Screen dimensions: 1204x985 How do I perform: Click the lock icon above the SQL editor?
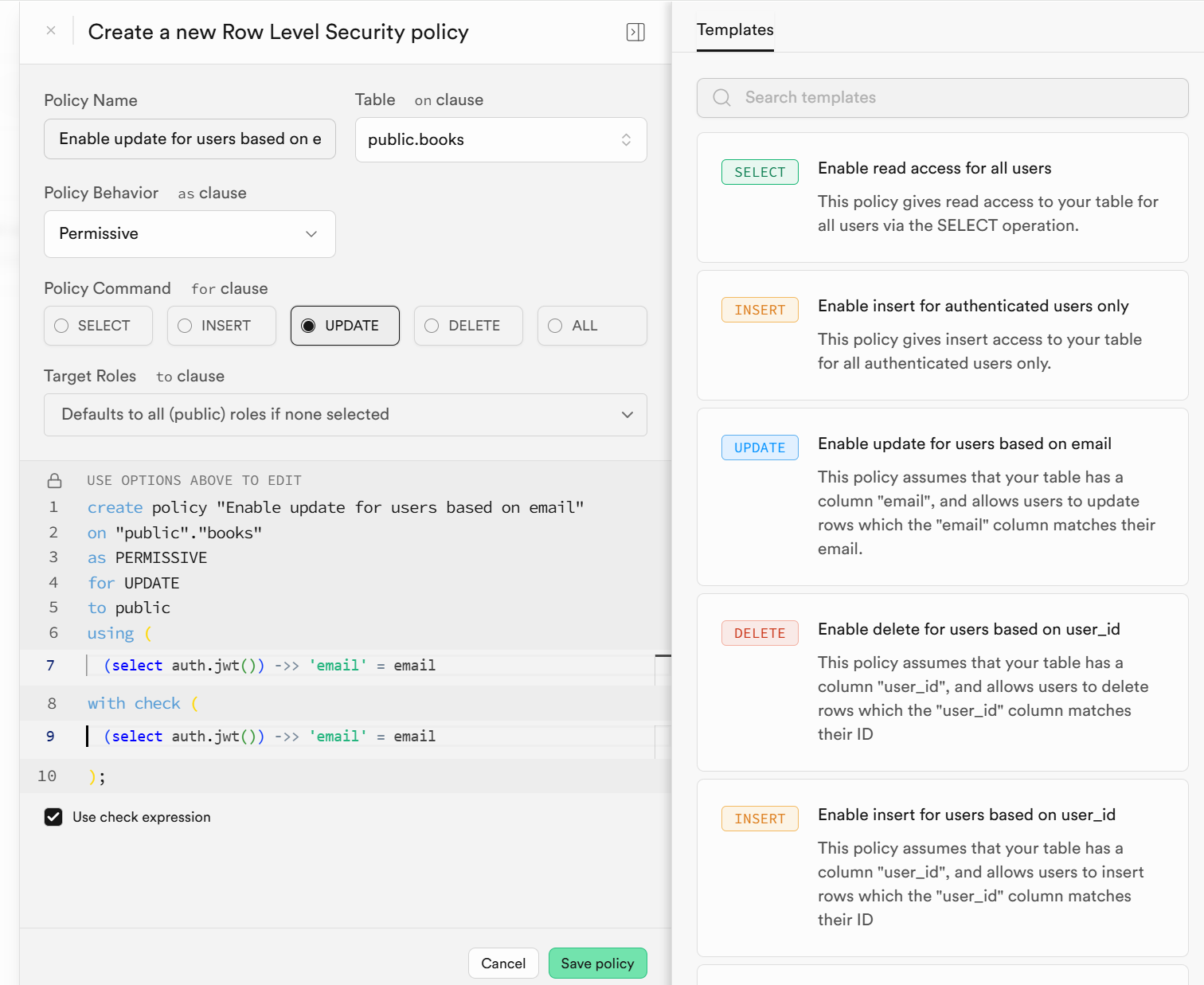tap(54, 480)
